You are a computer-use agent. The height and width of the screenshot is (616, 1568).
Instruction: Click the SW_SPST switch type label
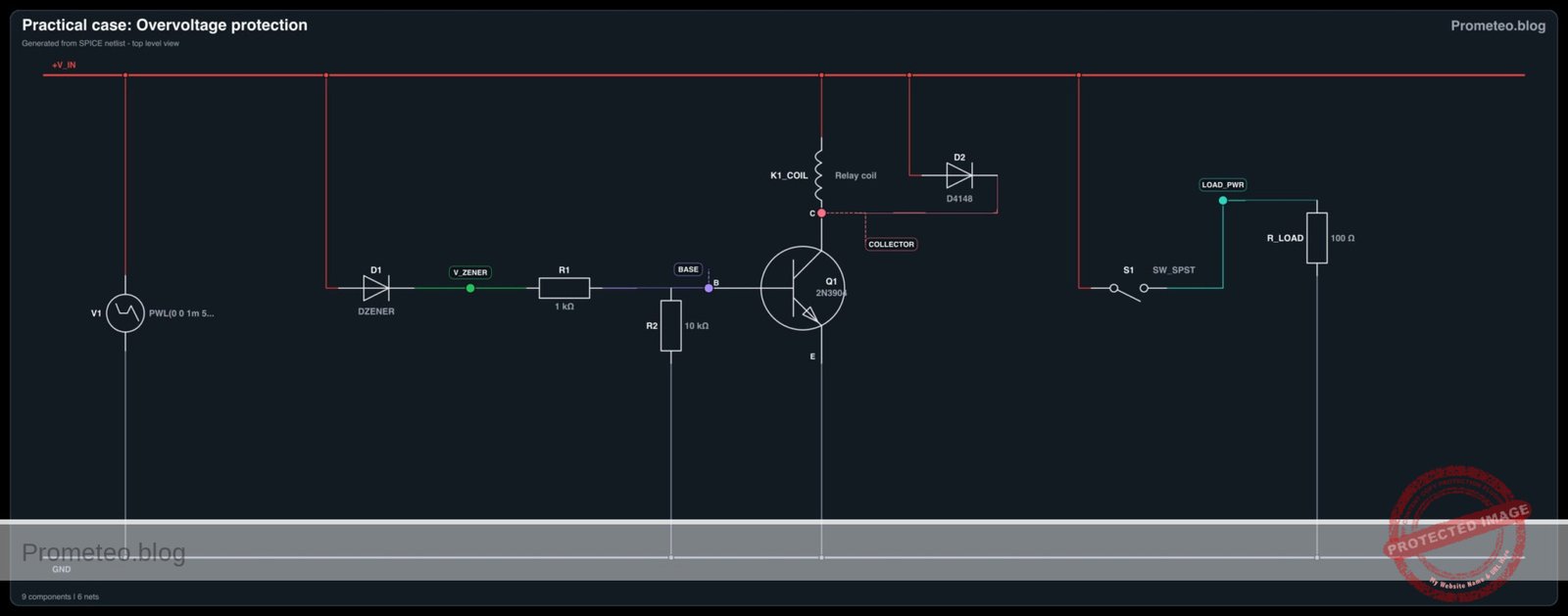[x=1173, y=270]
